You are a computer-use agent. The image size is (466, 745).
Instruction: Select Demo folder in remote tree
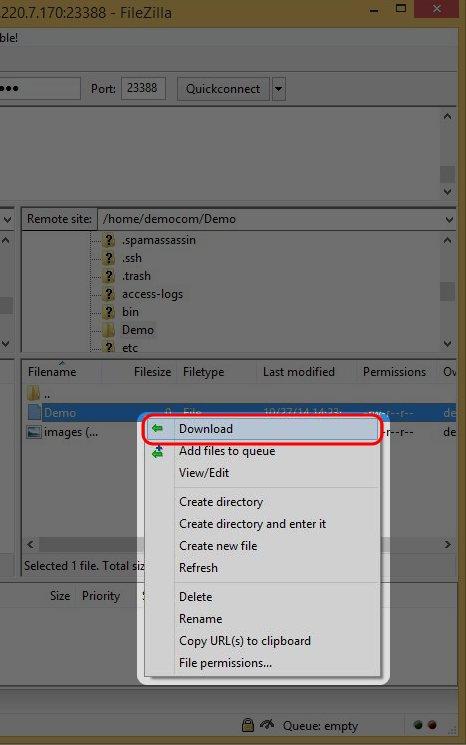138,330
